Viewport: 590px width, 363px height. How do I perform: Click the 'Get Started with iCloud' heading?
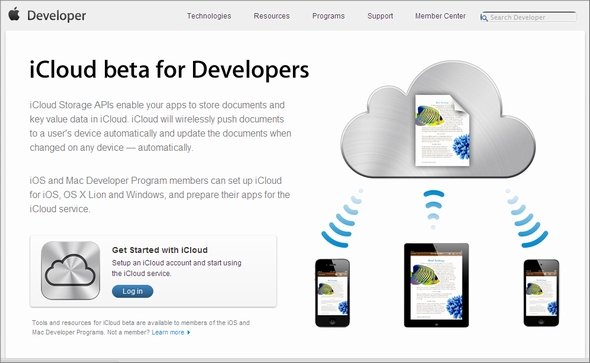[160, 250]
